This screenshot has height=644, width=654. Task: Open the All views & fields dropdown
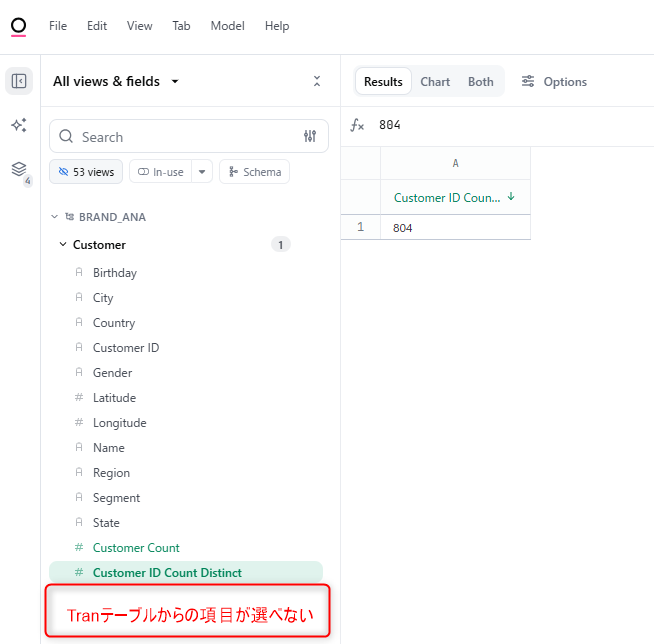tap(116, 81)
